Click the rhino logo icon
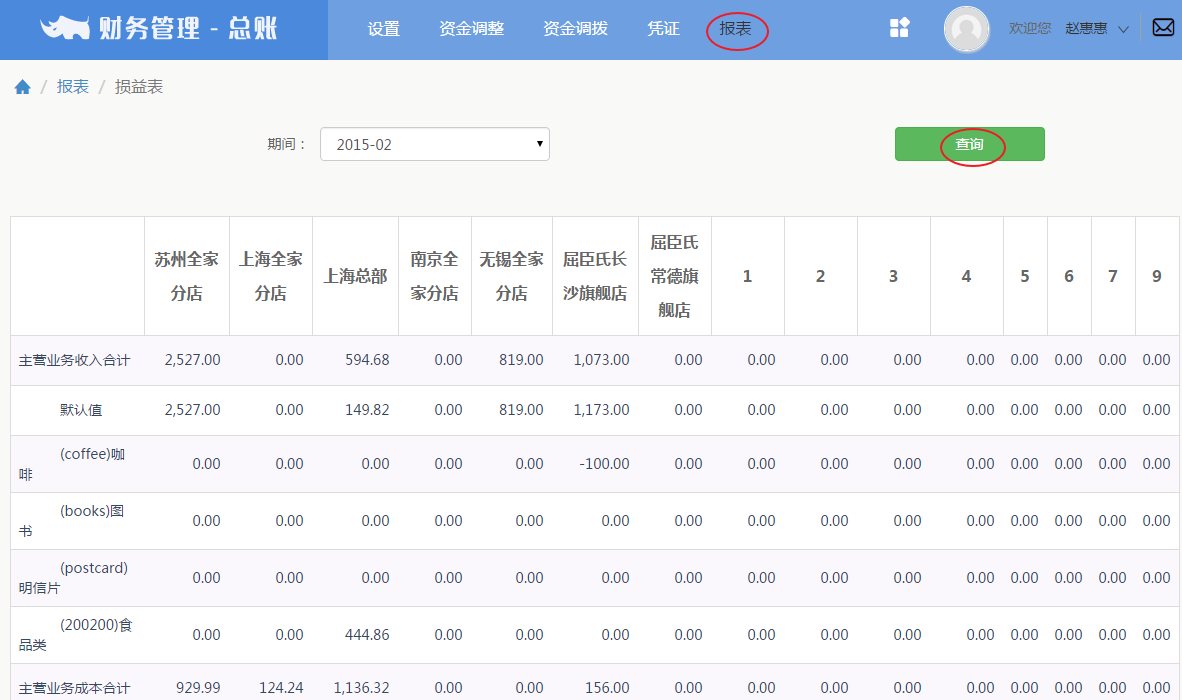 pos(65,28)
